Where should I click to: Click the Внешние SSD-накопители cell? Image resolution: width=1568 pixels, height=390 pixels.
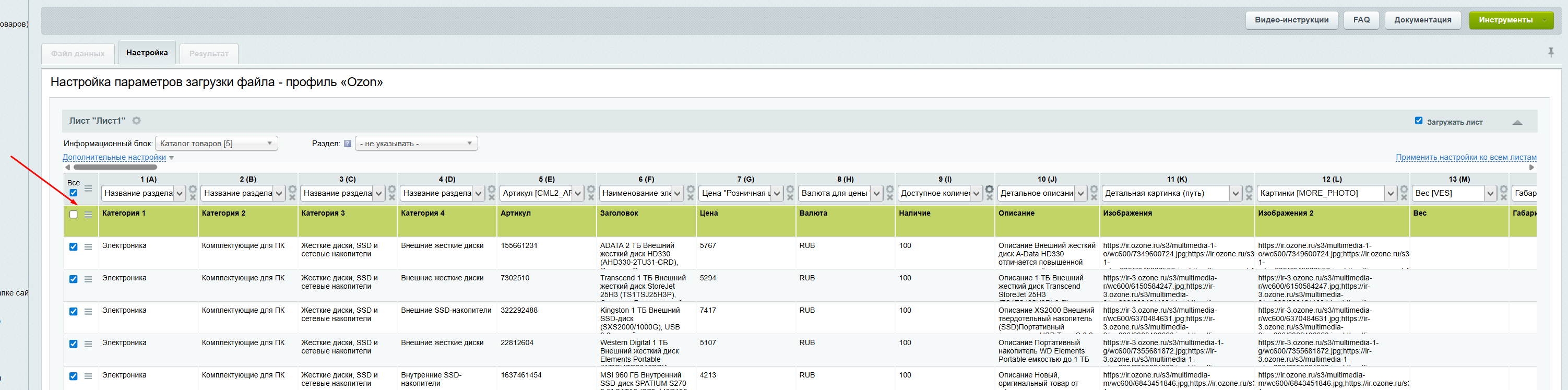point(447,317)
